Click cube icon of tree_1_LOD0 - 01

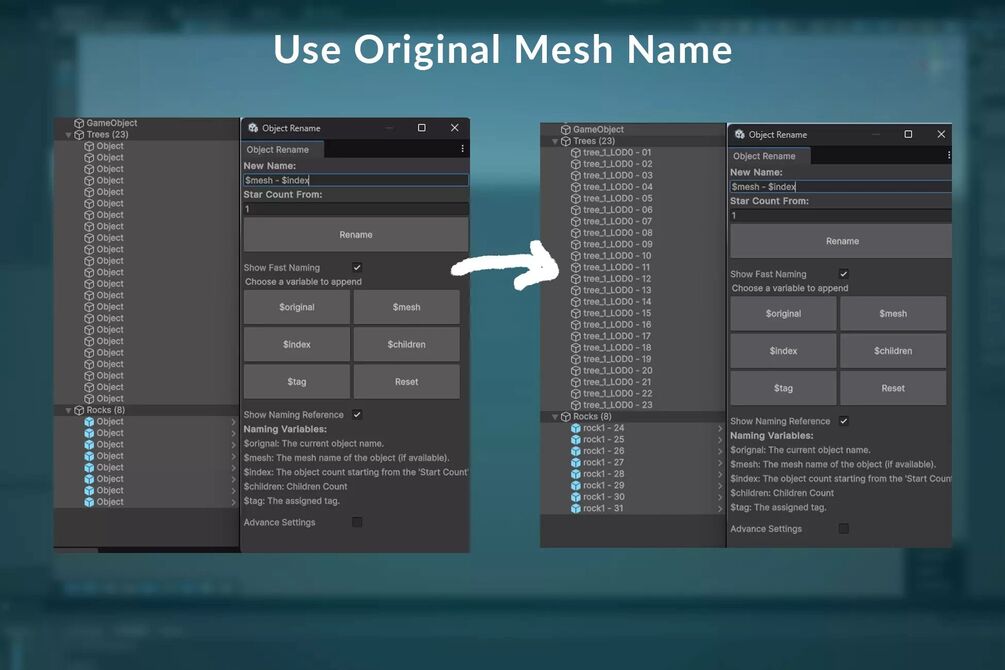[x=576, y=153]
